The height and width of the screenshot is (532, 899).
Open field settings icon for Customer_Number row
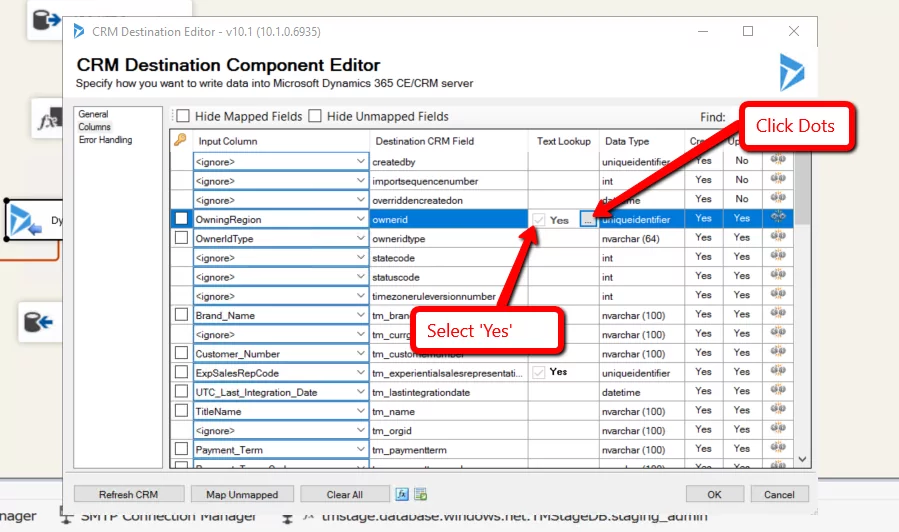click(778, 351)
